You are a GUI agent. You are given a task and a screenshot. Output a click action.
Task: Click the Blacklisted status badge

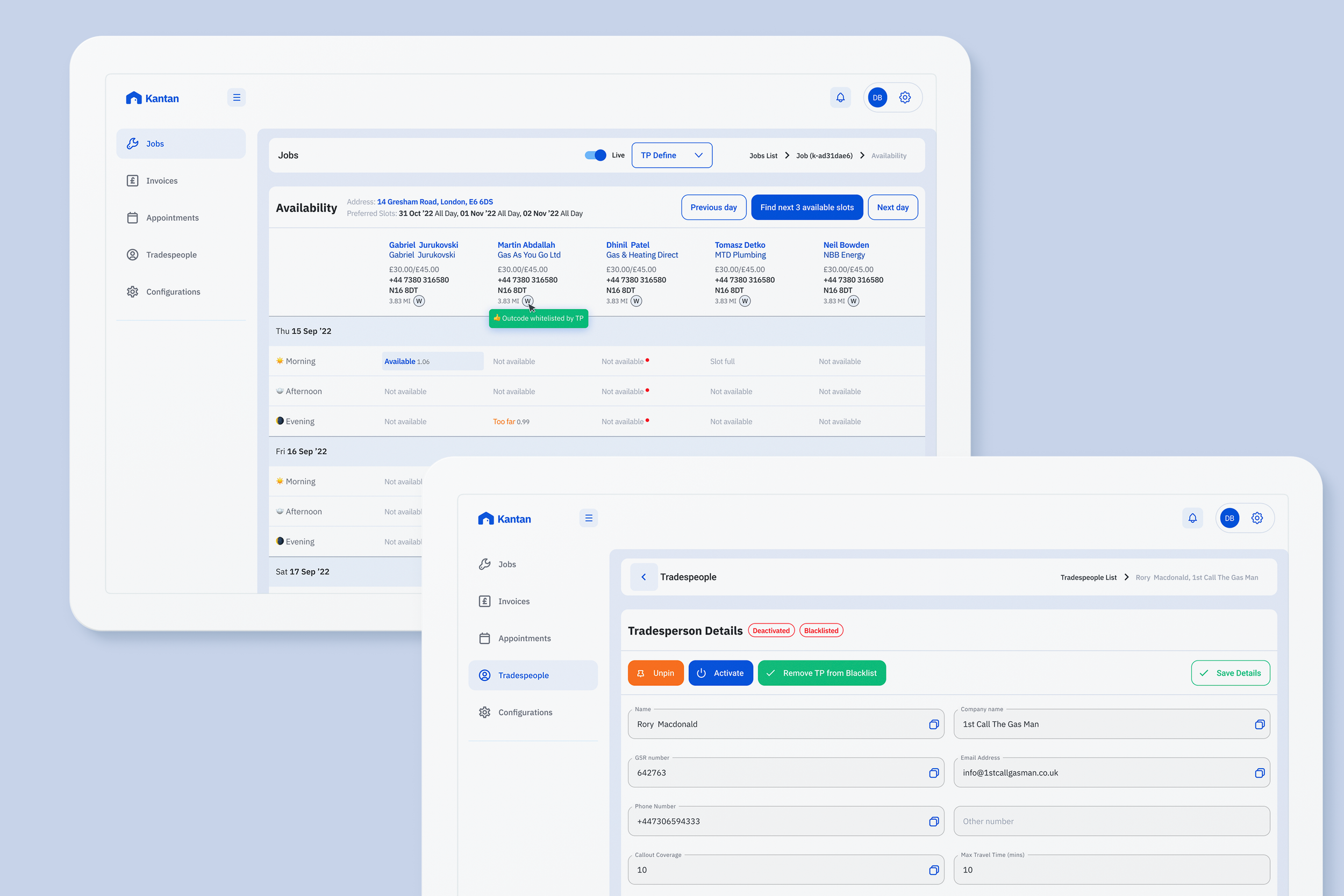pos(821,631)
